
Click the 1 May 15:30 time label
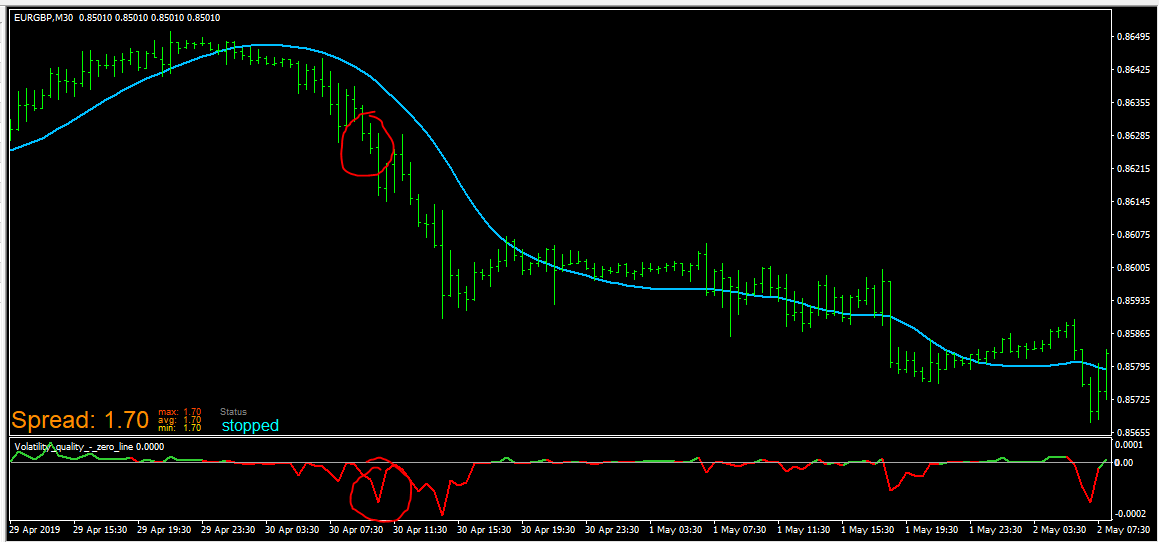866,530
